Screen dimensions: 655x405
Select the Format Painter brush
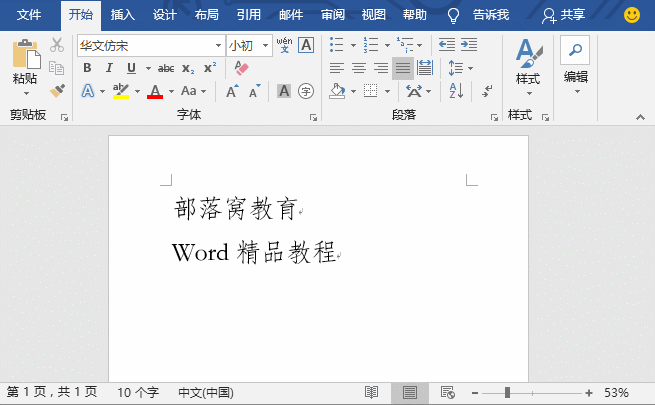point(57,90)
